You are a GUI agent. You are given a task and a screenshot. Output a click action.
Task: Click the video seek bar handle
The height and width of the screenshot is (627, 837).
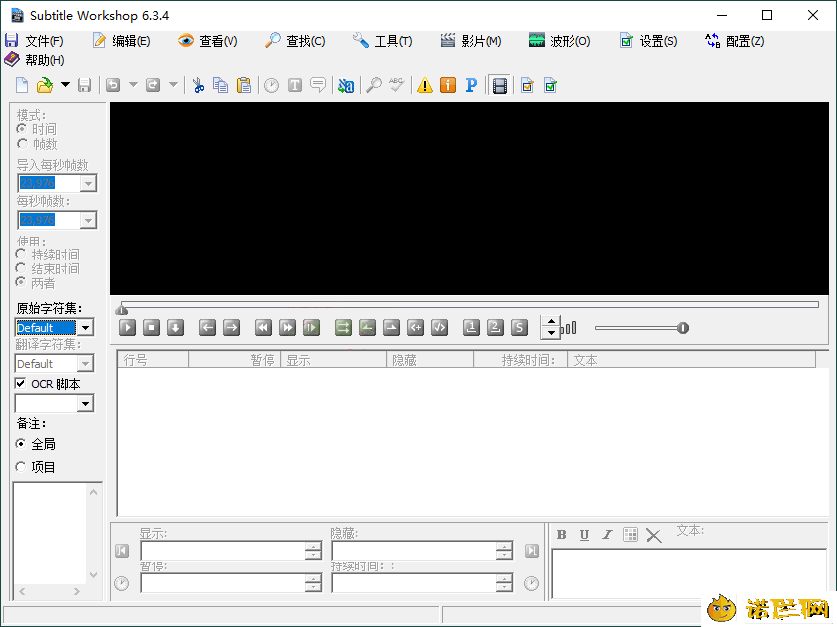pyautogui.click(x=122, y=309)
